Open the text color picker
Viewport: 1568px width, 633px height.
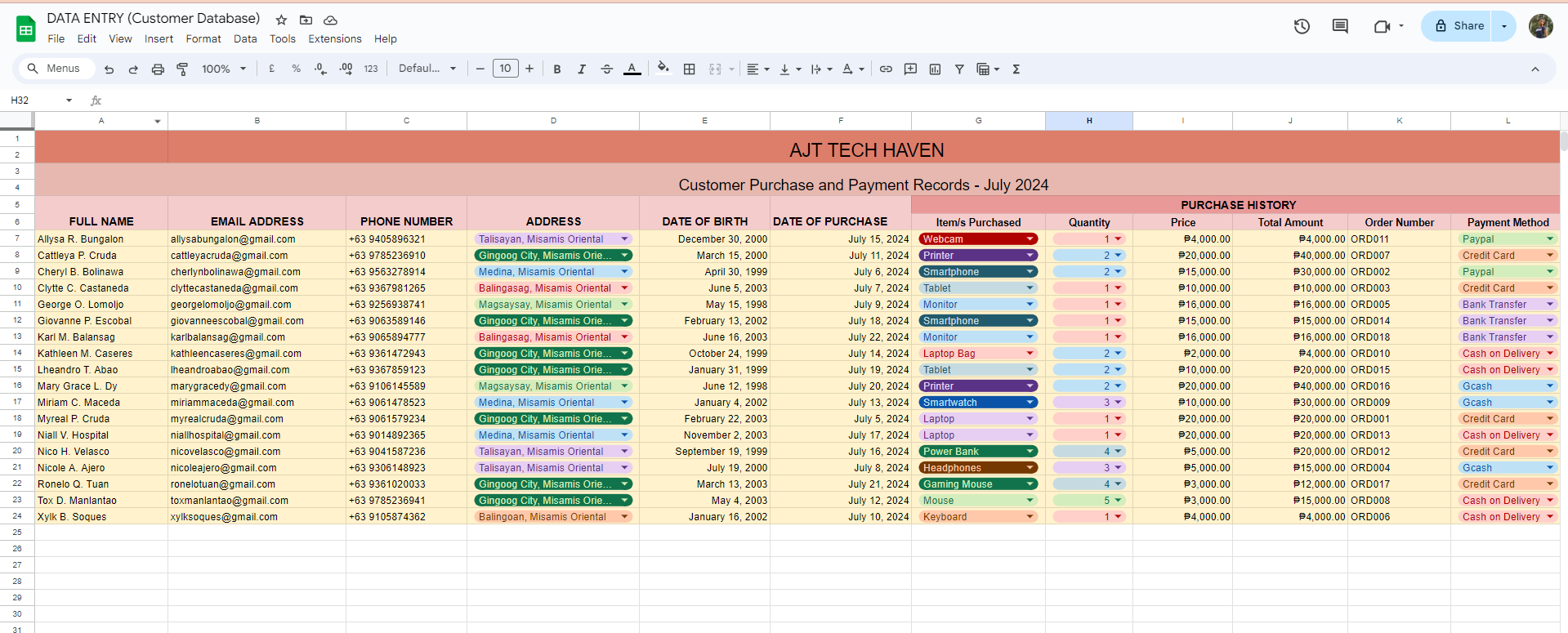(x=632, y=69)
